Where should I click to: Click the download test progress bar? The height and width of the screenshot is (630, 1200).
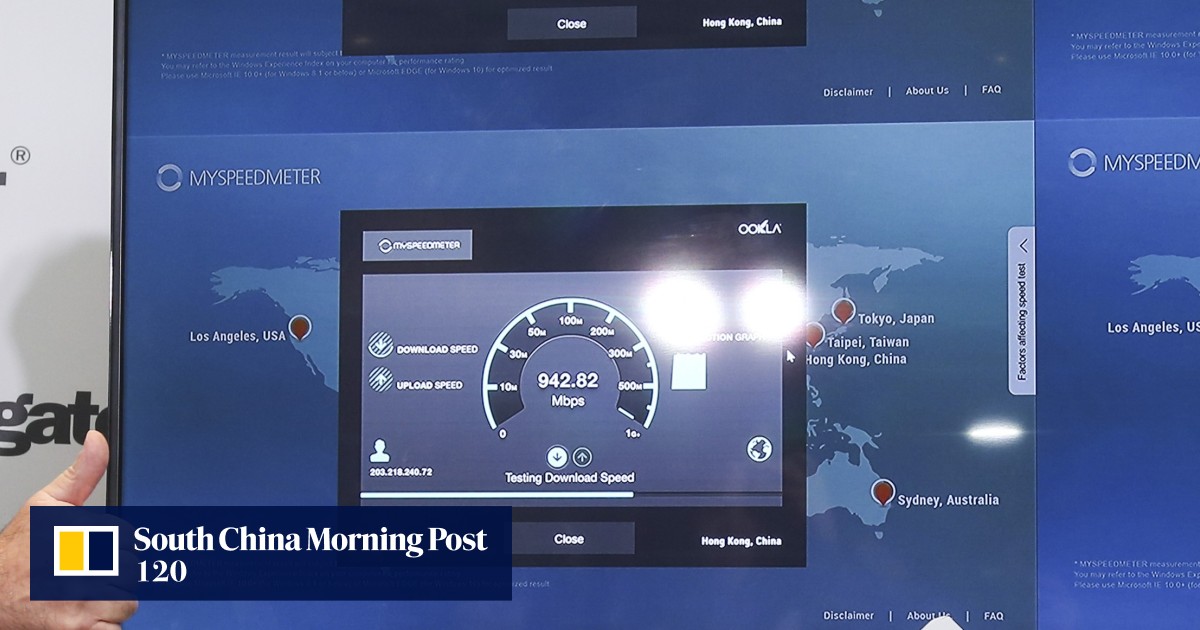click(570, 494)
